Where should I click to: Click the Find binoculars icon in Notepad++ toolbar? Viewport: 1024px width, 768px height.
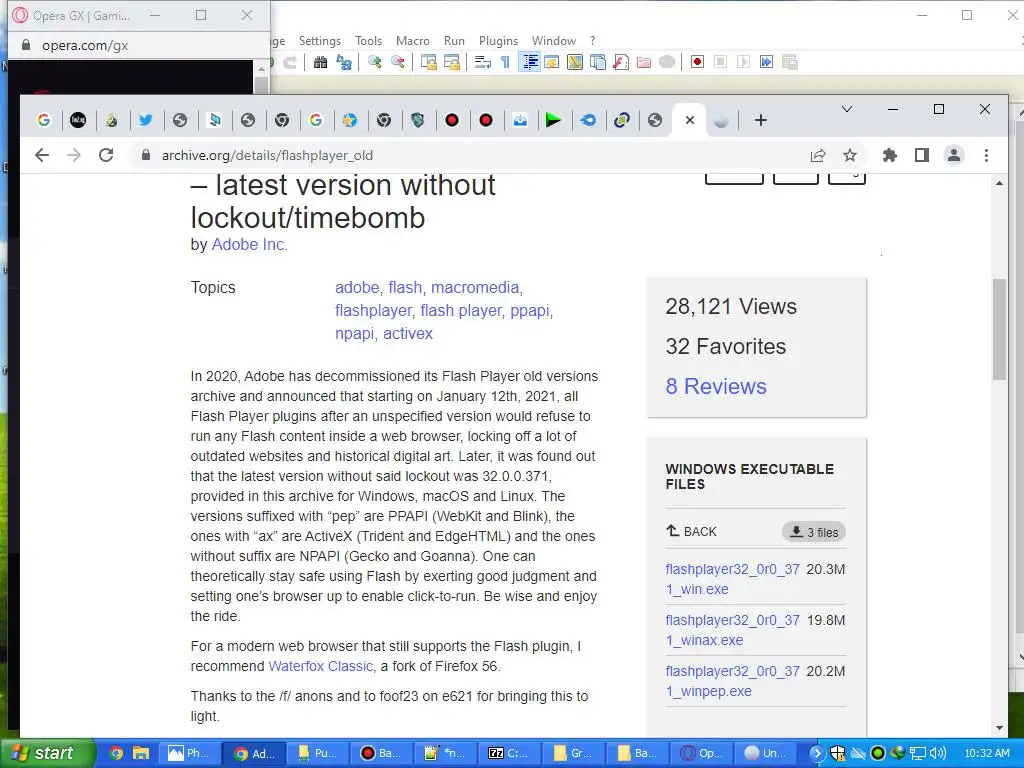click(320, 62)
